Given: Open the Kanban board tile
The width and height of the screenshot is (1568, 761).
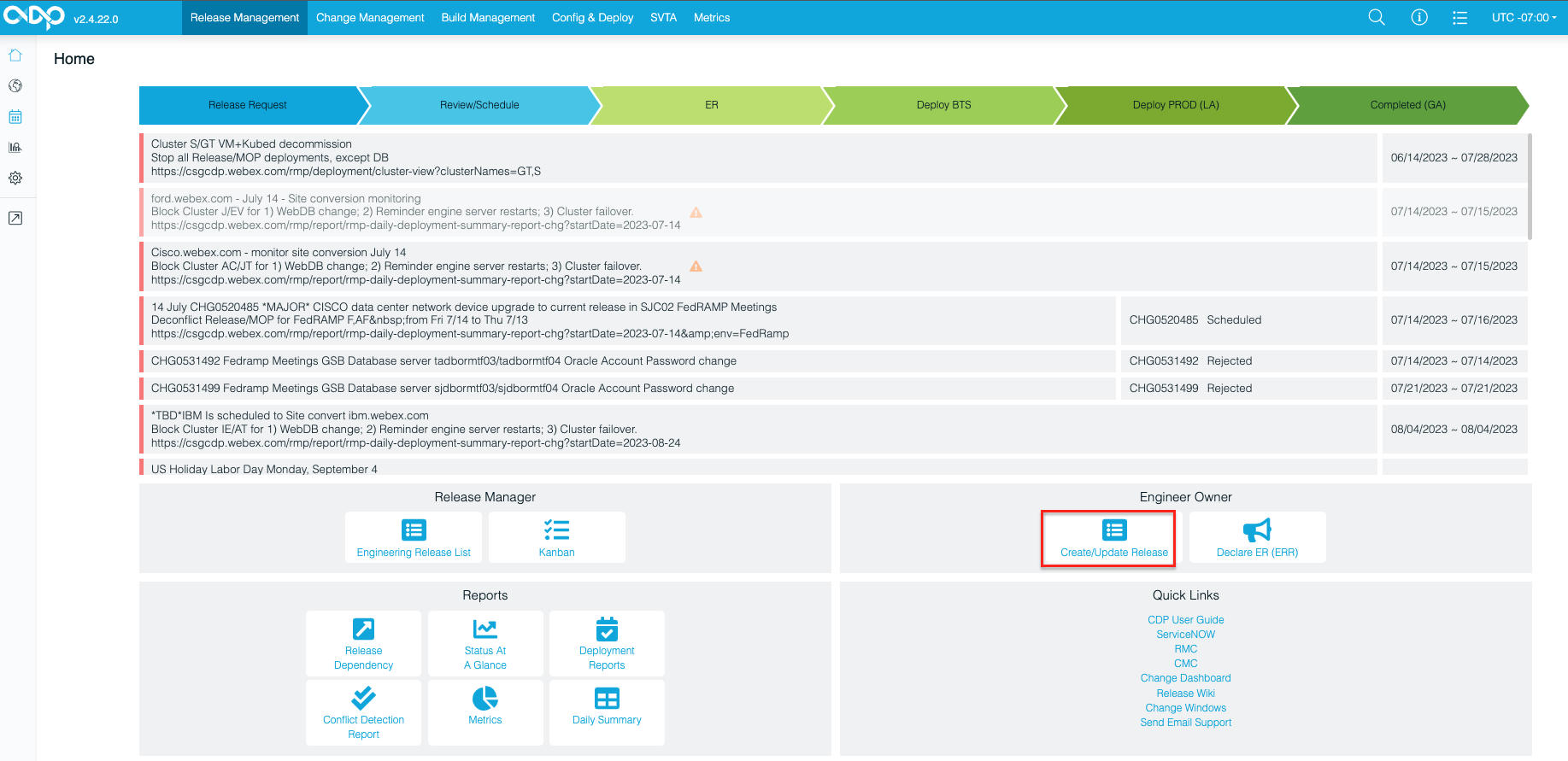Looking at the screenshot, I should tap(556, 538).
